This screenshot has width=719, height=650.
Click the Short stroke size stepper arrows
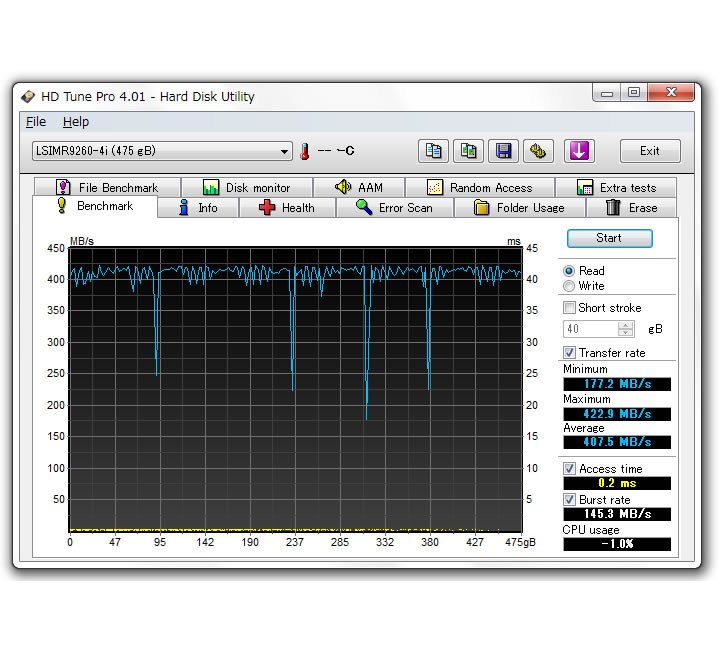point(626,329)
